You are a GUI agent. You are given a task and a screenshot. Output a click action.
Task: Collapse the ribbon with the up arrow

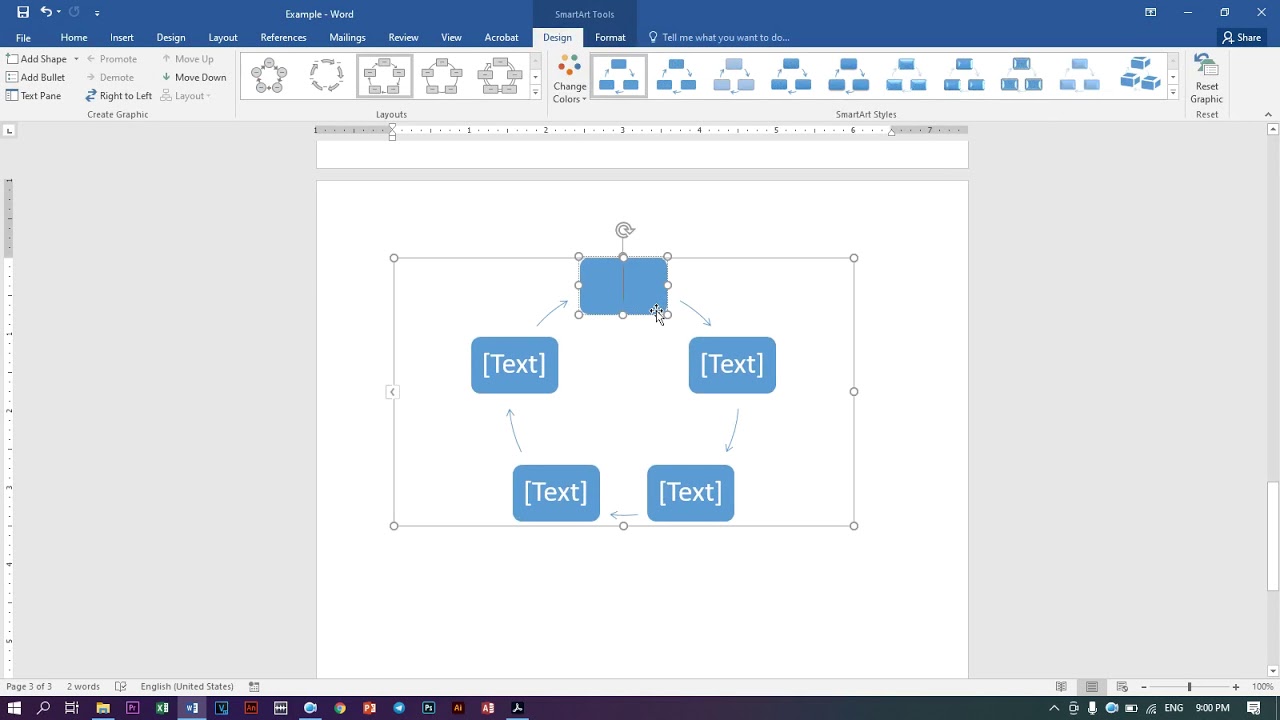[1270, 114]
